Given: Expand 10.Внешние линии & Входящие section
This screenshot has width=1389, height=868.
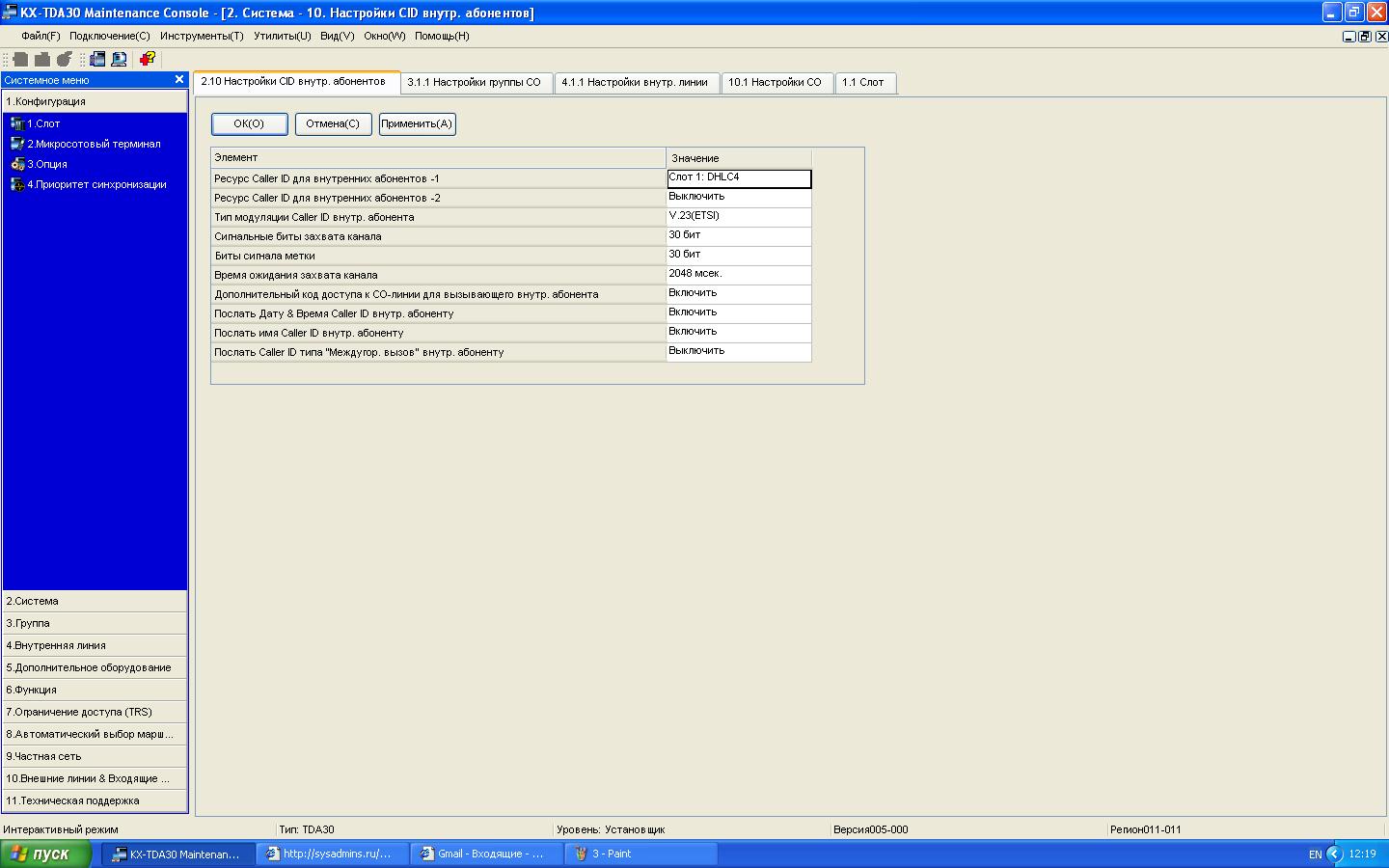Looking at the screenshot, I should (95, 778).
